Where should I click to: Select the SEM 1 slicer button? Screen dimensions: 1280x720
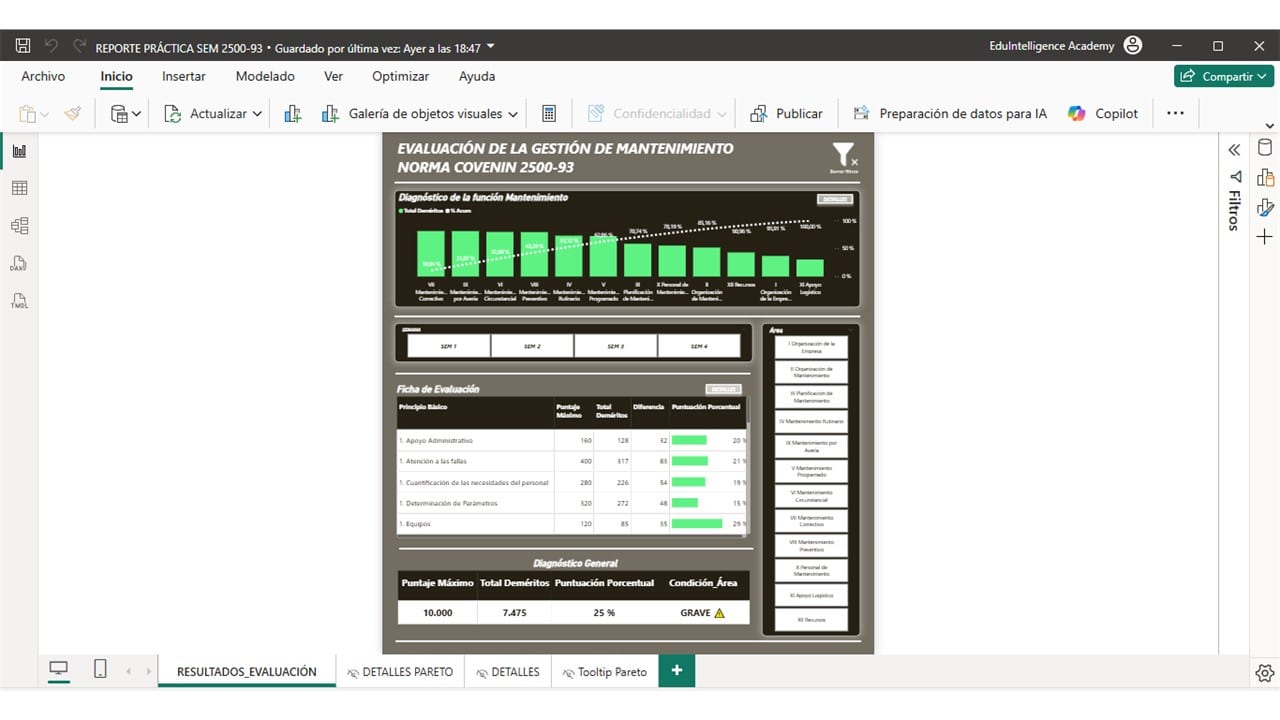coord(448,346)
